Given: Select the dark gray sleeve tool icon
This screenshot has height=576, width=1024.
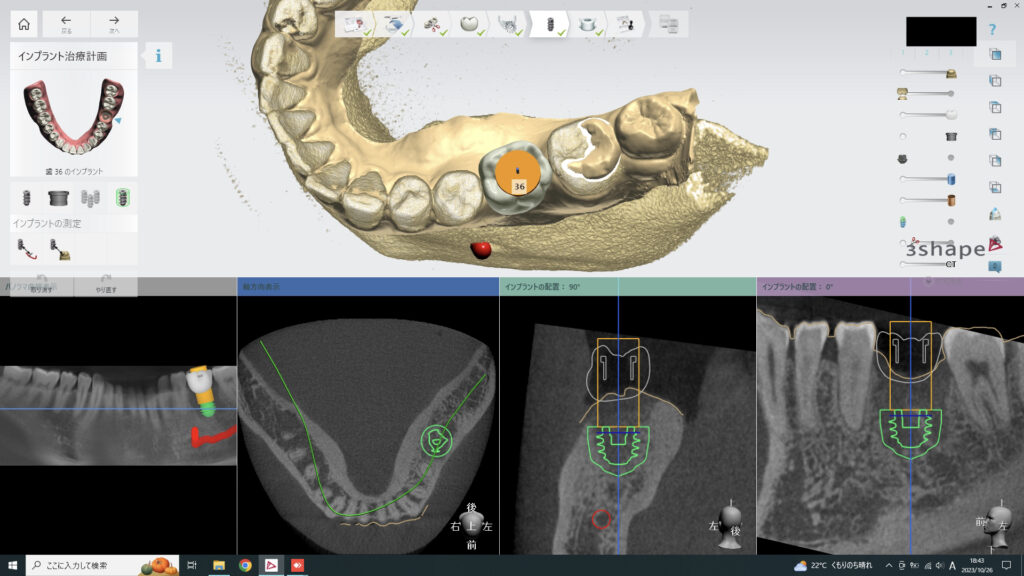Looking at the screenshot, I should pyautogui.click(x=58, y=197).
